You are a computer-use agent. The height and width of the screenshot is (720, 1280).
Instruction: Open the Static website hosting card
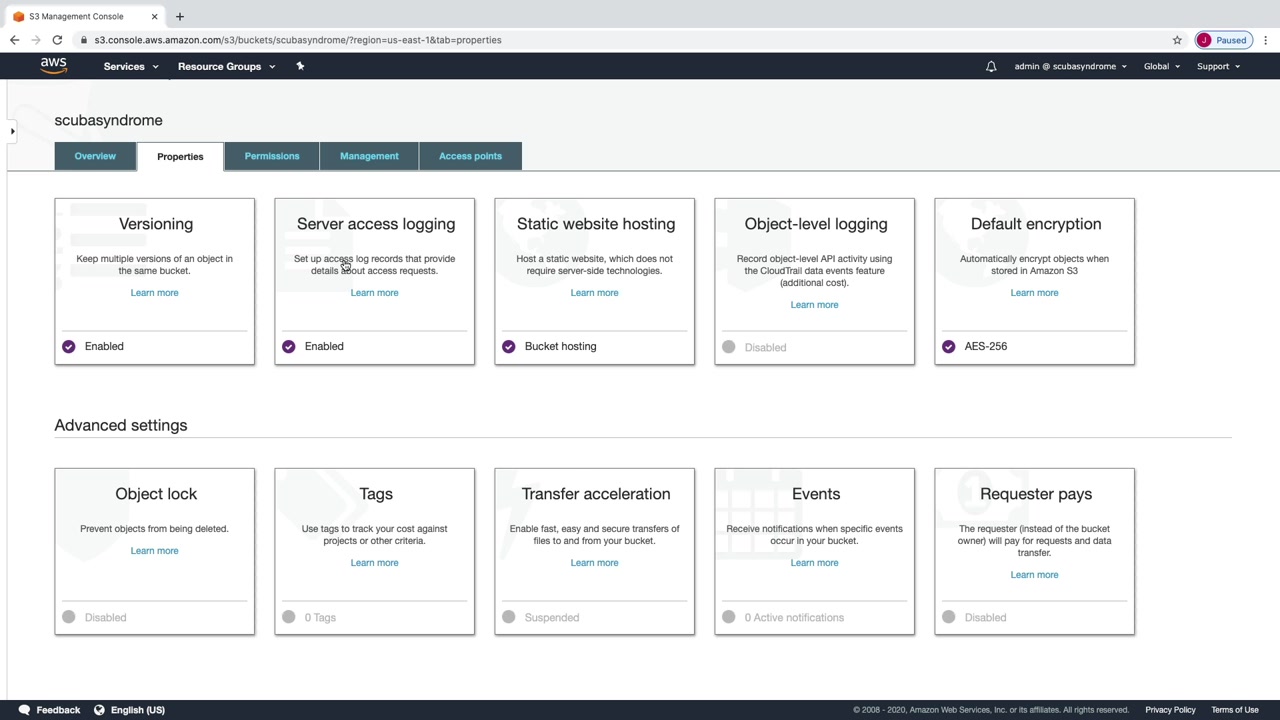point(595,281)
